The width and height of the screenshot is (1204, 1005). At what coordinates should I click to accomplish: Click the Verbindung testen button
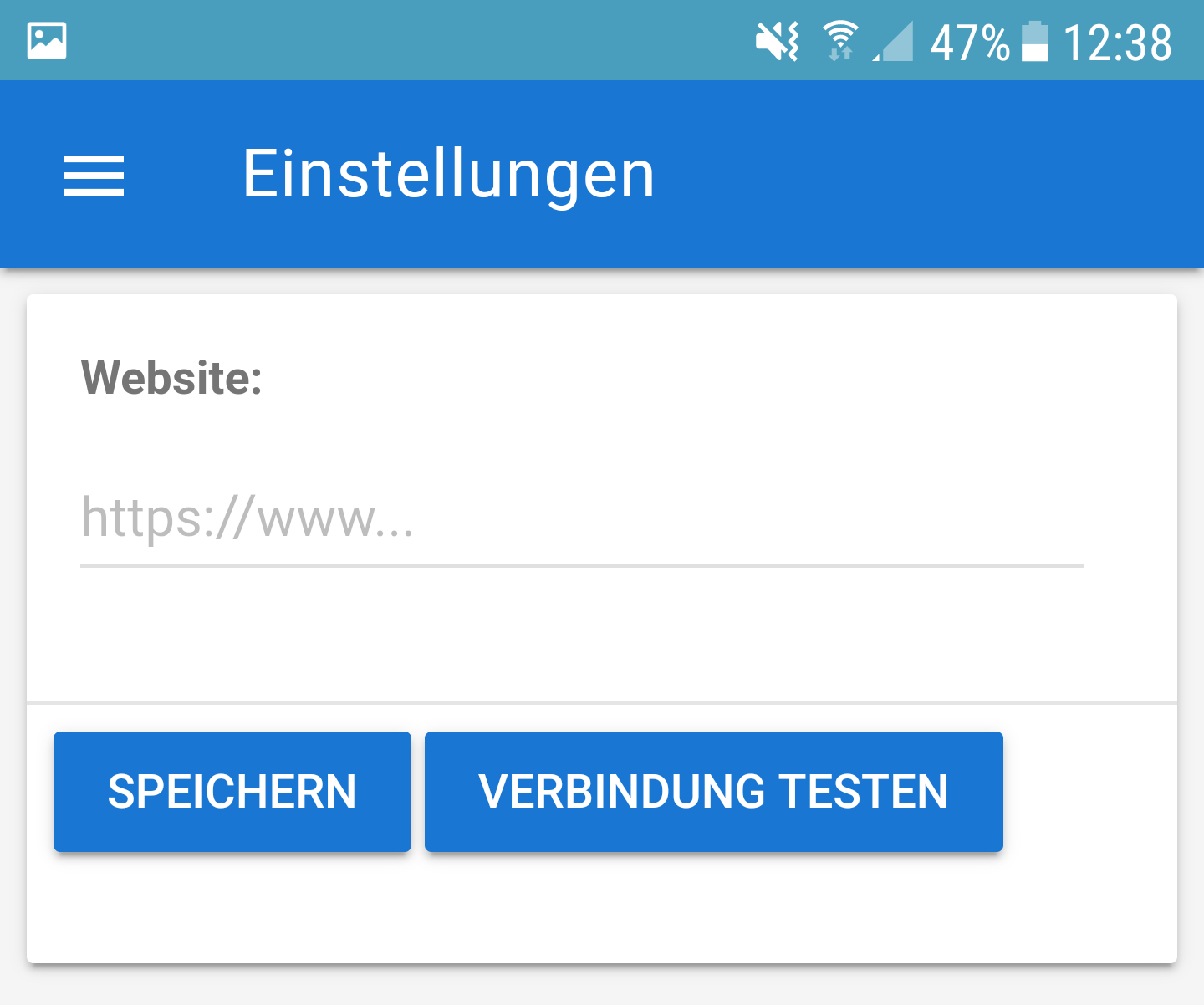[x=714, y=792]
